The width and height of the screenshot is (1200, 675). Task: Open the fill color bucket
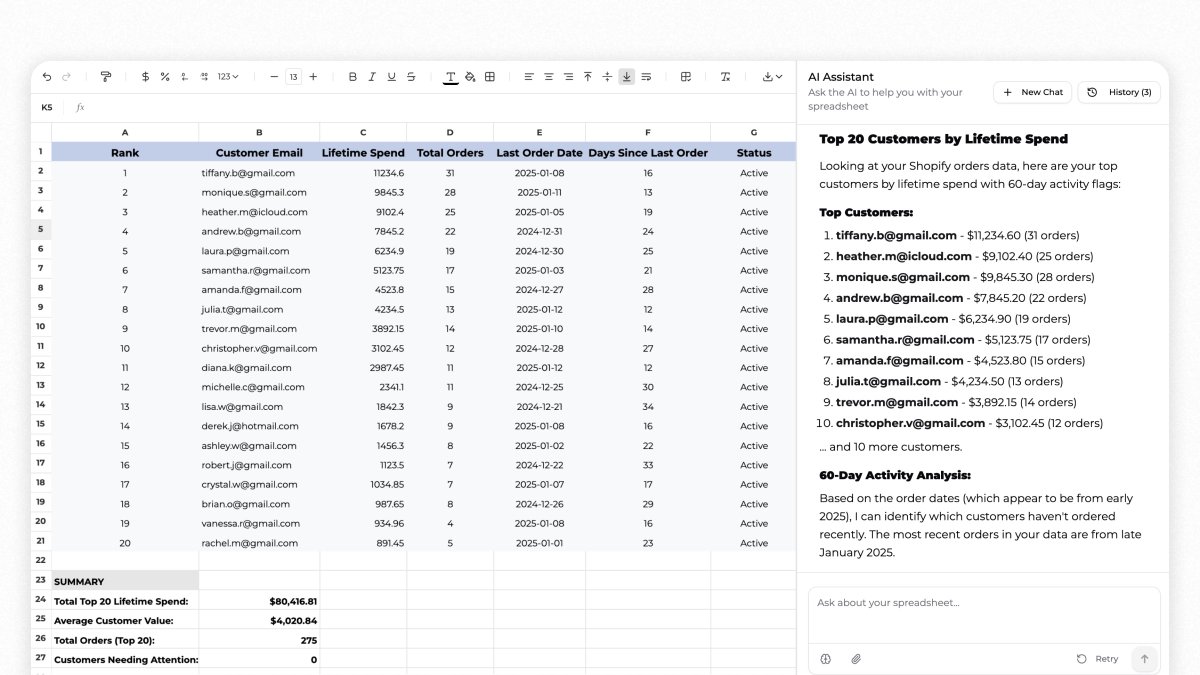pyautogui.click(x=470, y=77)
